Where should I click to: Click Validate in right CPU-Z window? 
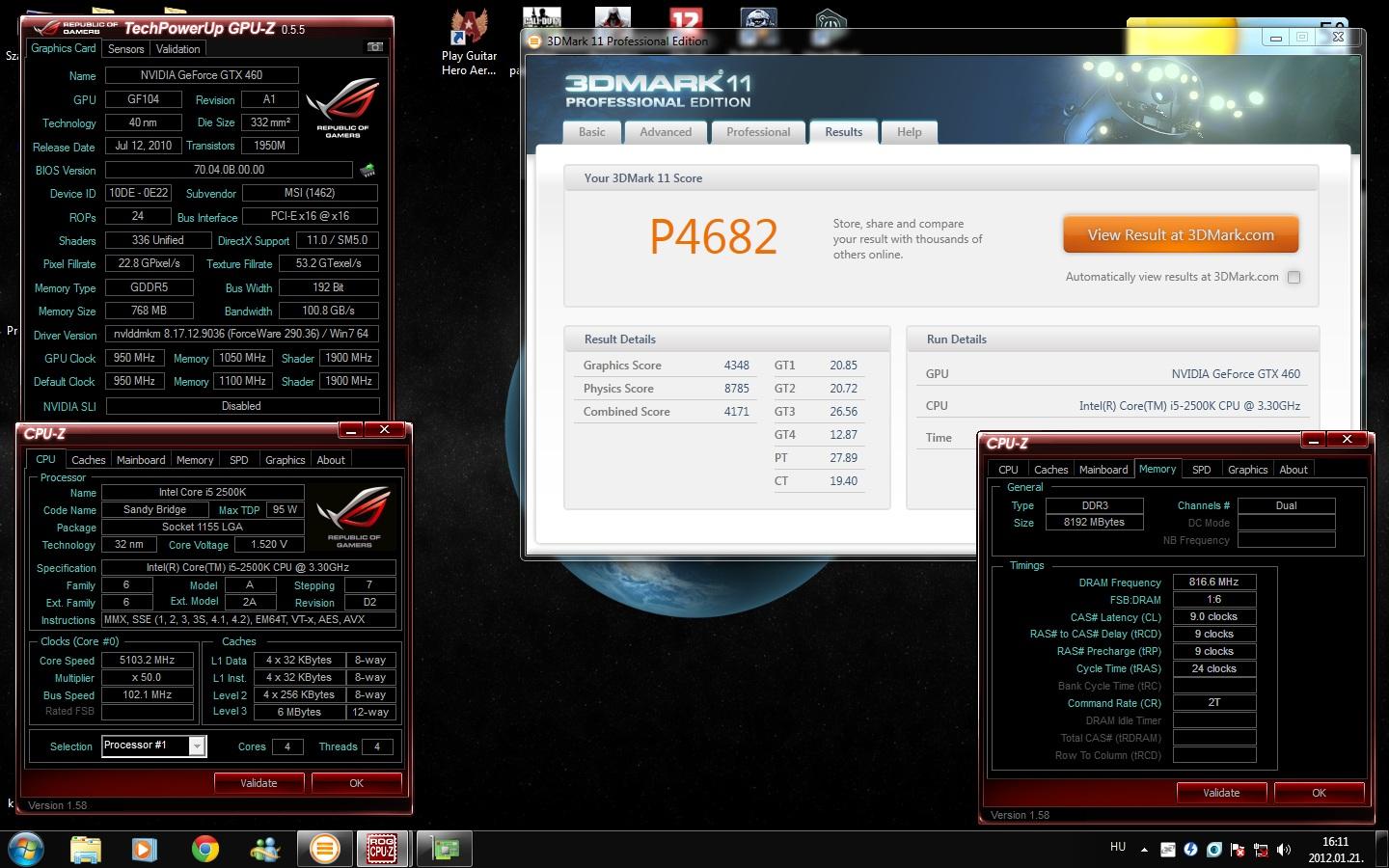click(1221, 793)
